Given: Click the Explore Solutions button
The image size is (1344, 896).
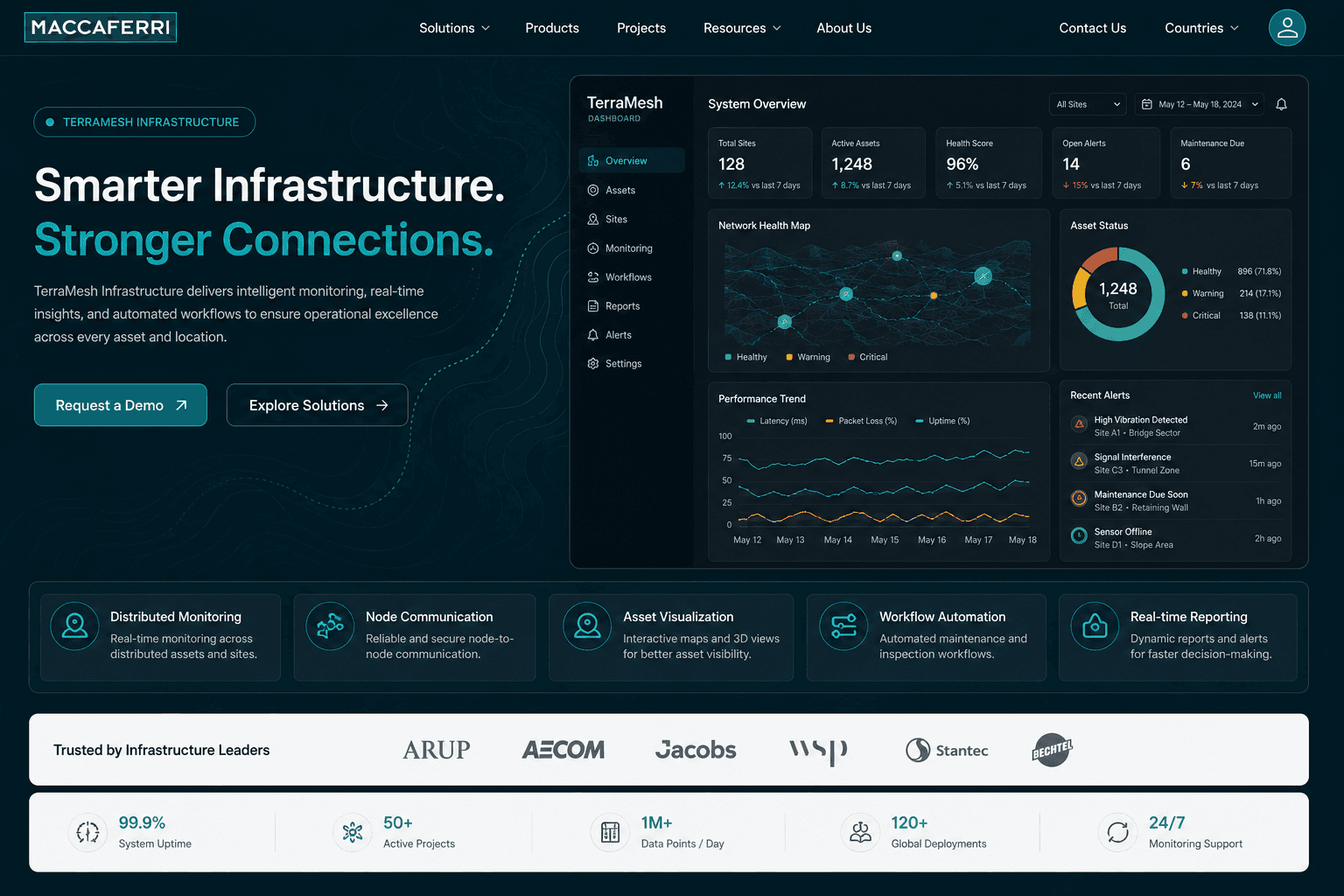Looking at the screenshot, I should click(x=318, y=405).
